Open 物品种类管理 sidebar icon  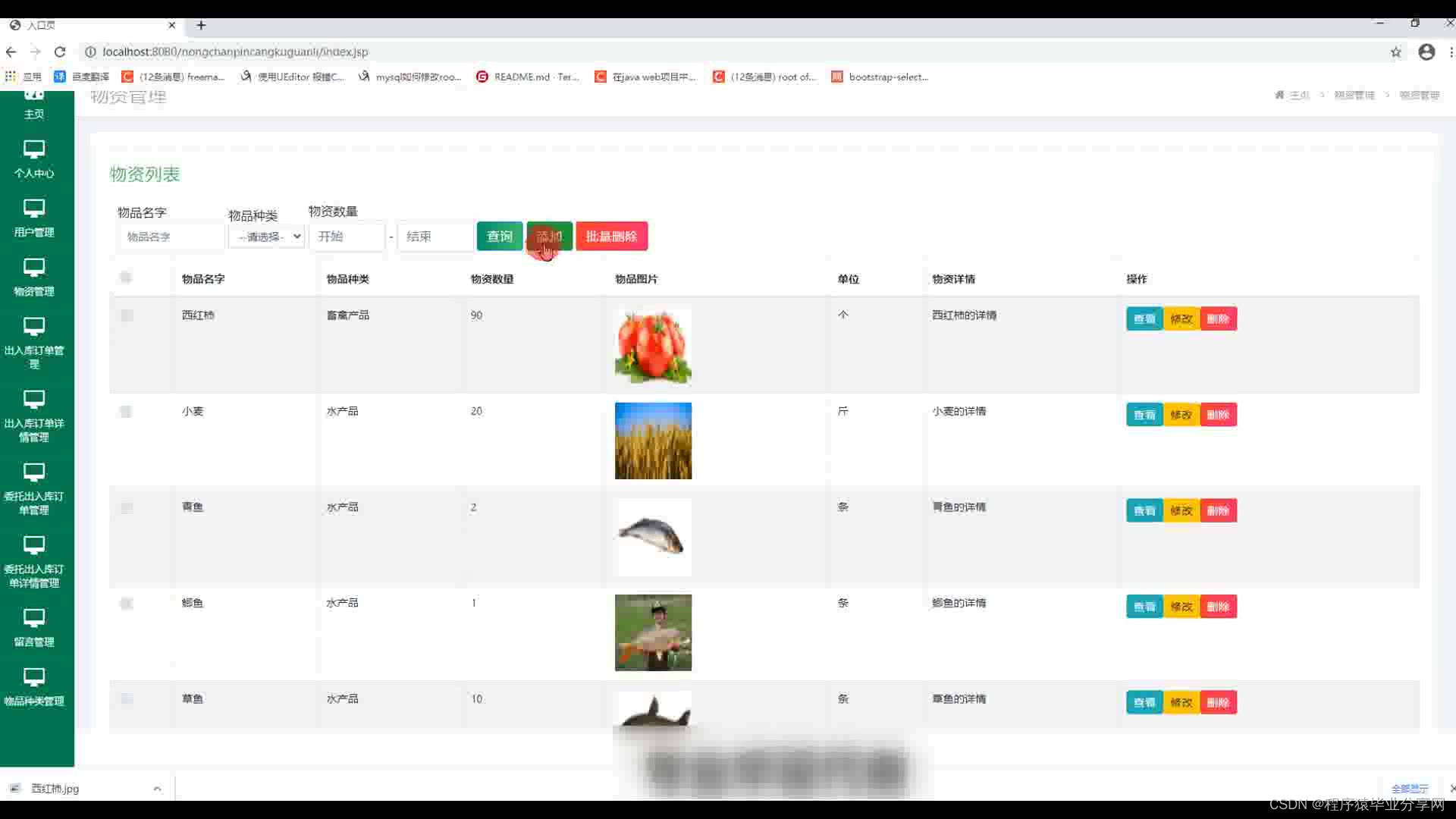(34, 677)
